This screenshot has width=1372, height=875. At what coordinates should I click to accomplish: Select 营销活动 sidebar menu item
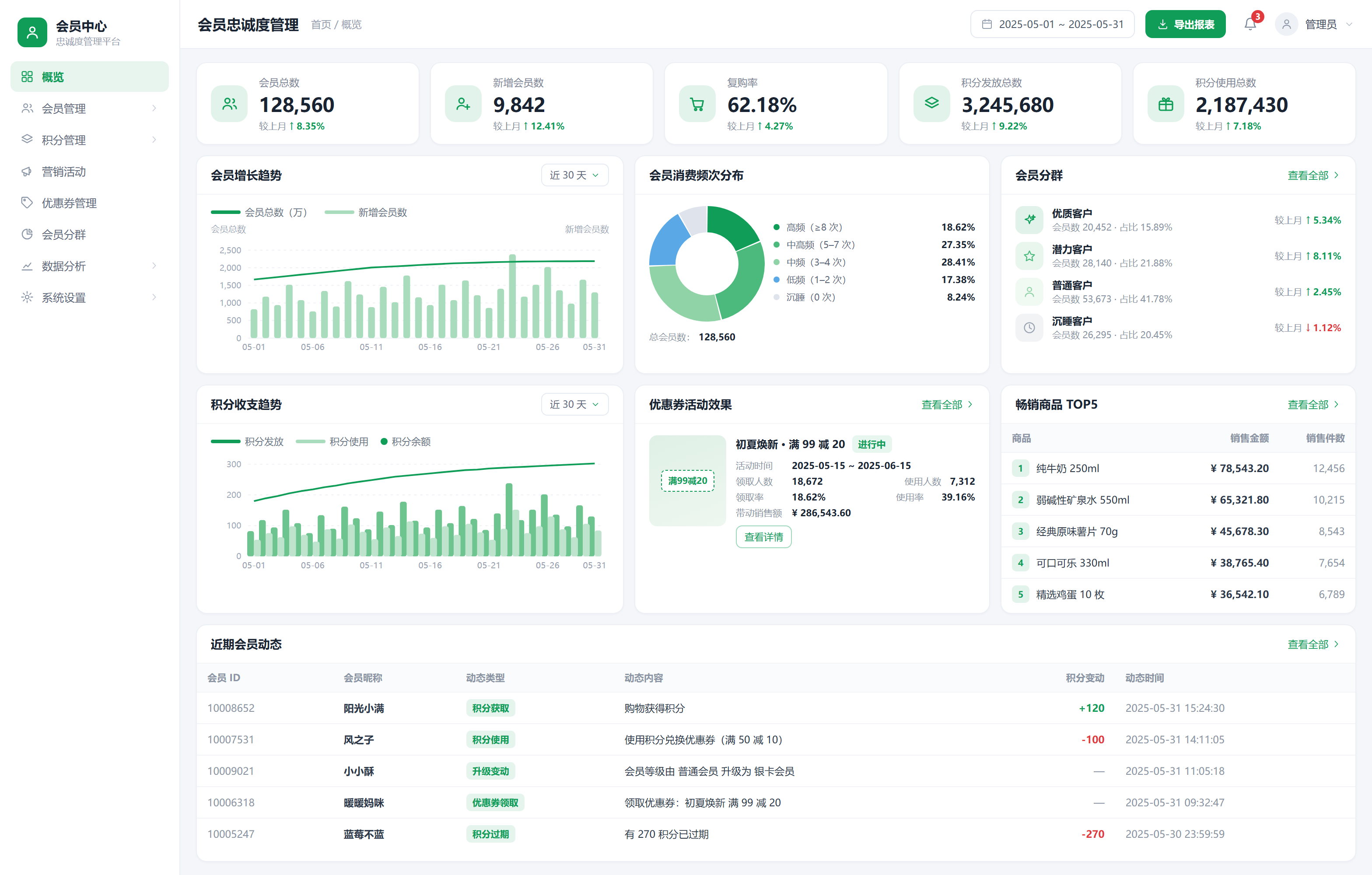(x=89, y=171)
